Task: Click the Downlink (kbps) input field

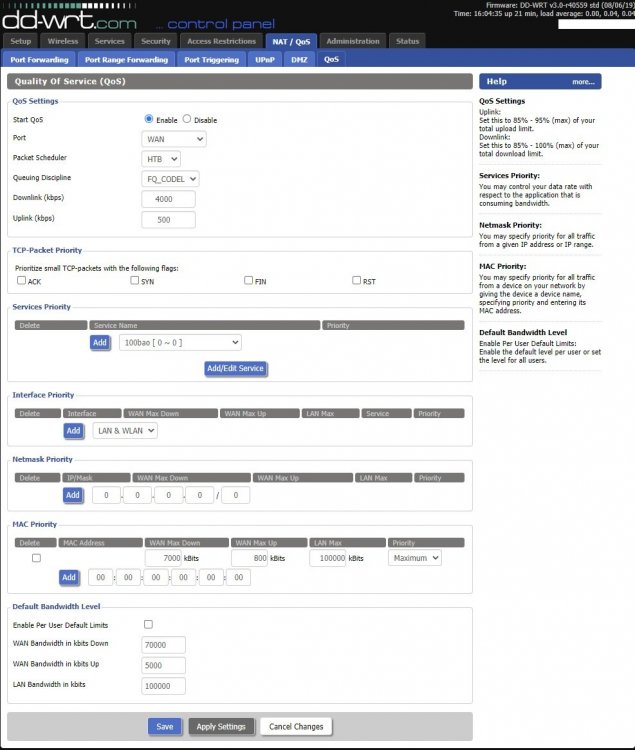Action: pos(169,199)
